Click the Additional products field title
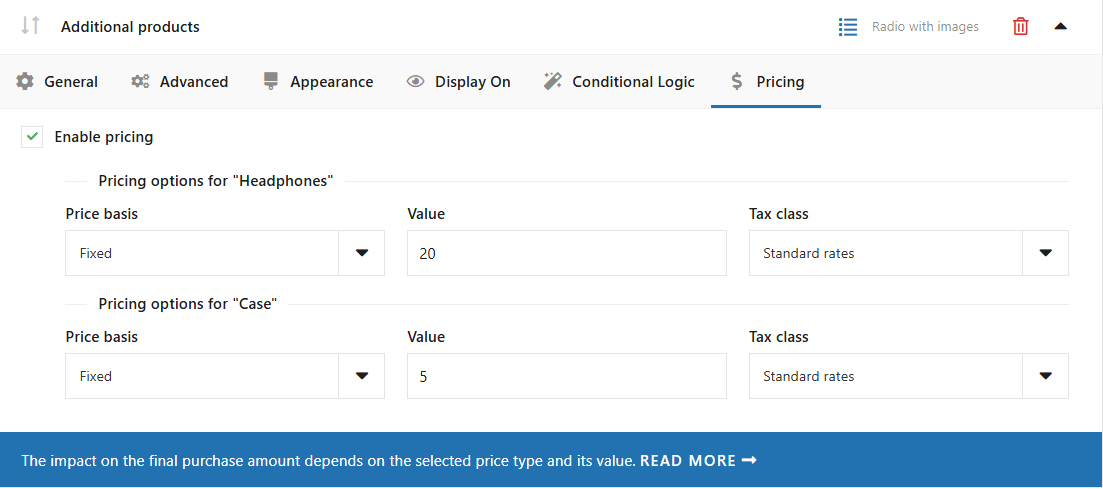1103x489 pixels. (x=130, y=27)
